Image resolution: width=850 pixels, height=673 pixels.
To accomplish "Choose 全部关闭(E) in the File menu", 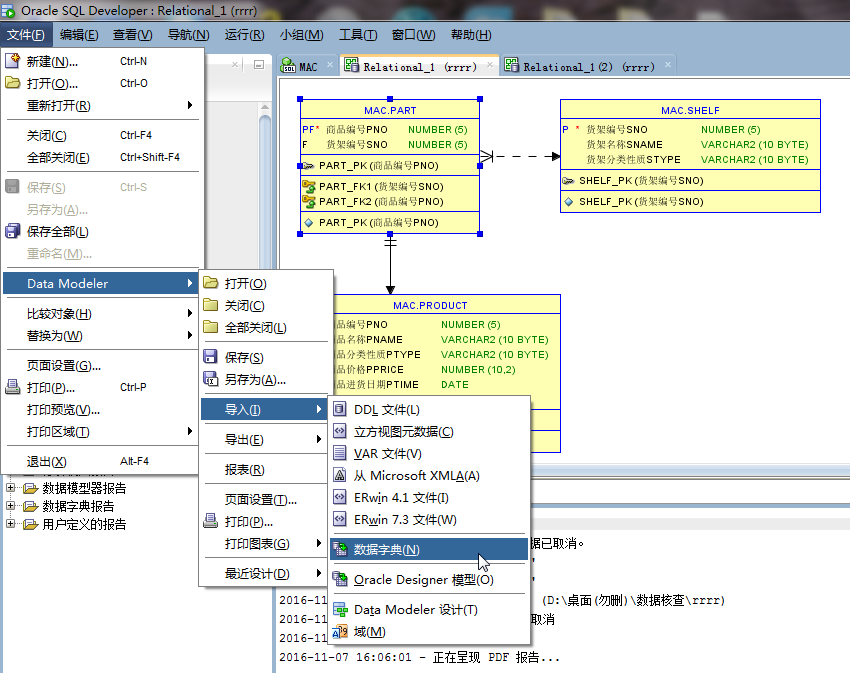I will (103, 157).
